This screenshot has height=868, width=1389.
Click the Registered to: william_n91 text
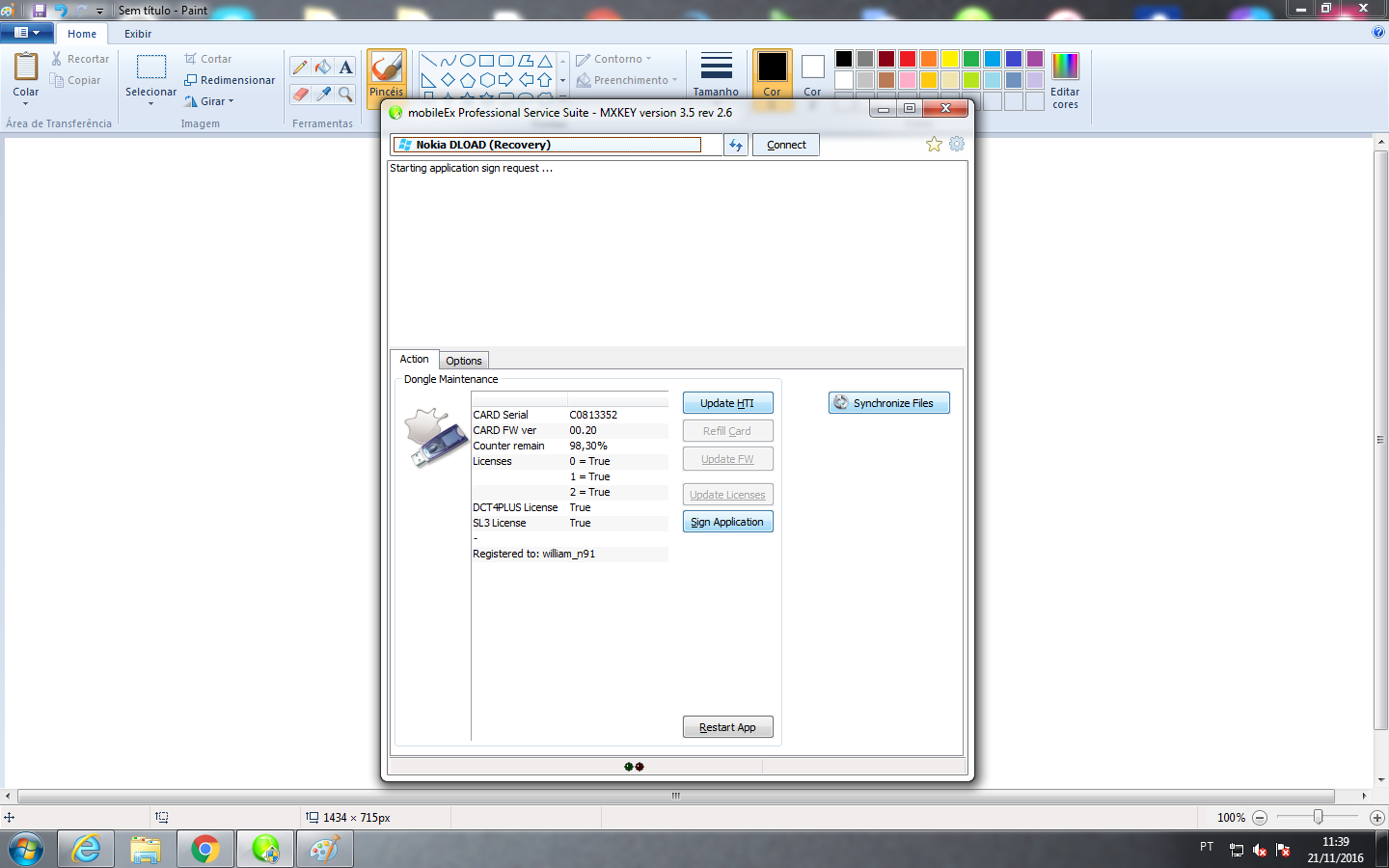pos(533,554)
